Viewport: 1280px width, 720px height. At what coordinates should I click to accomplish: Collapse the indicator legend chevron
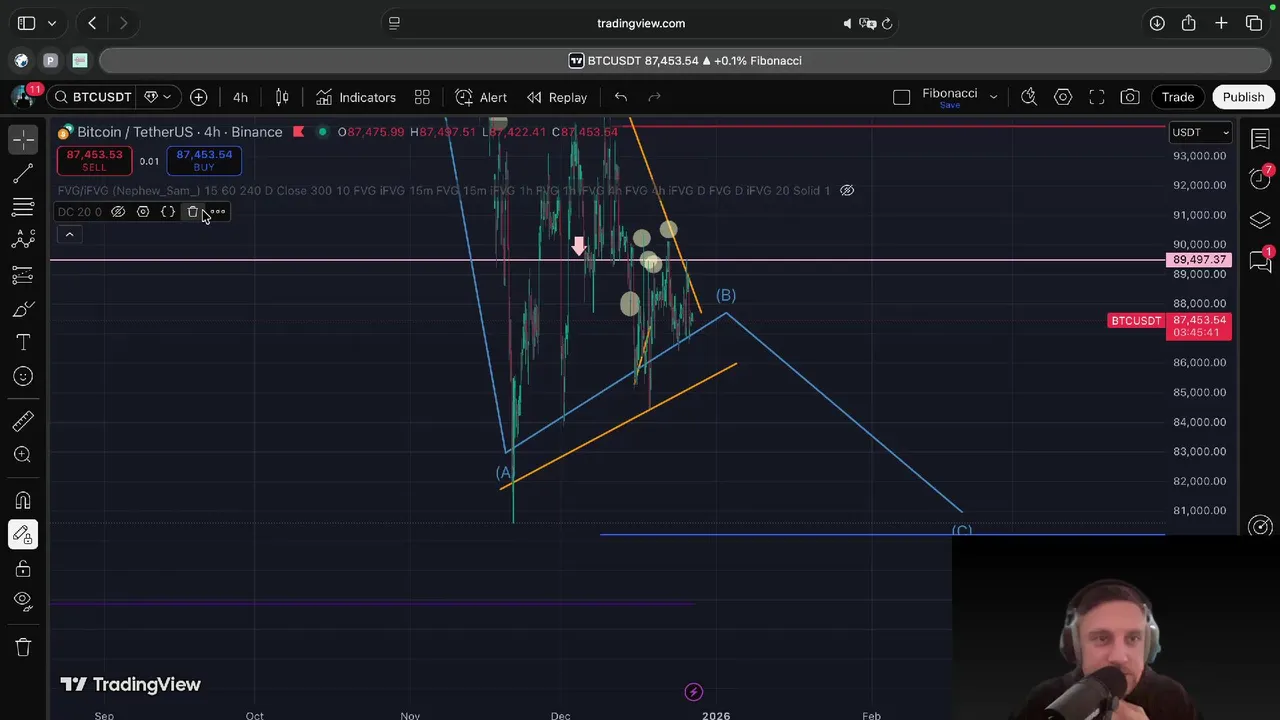click(69, 234)
